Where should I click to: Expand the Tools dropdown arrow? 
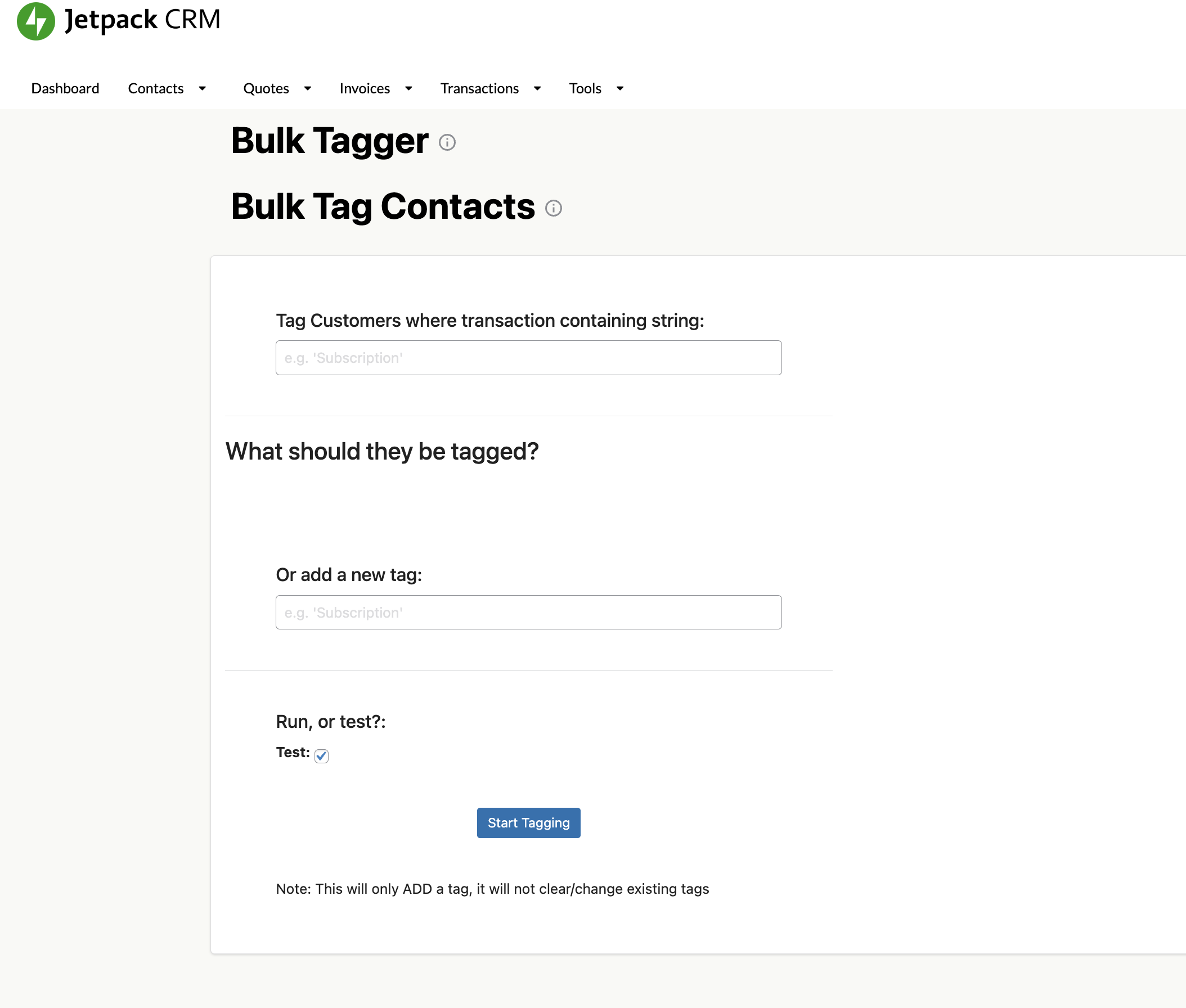(620, 88)
